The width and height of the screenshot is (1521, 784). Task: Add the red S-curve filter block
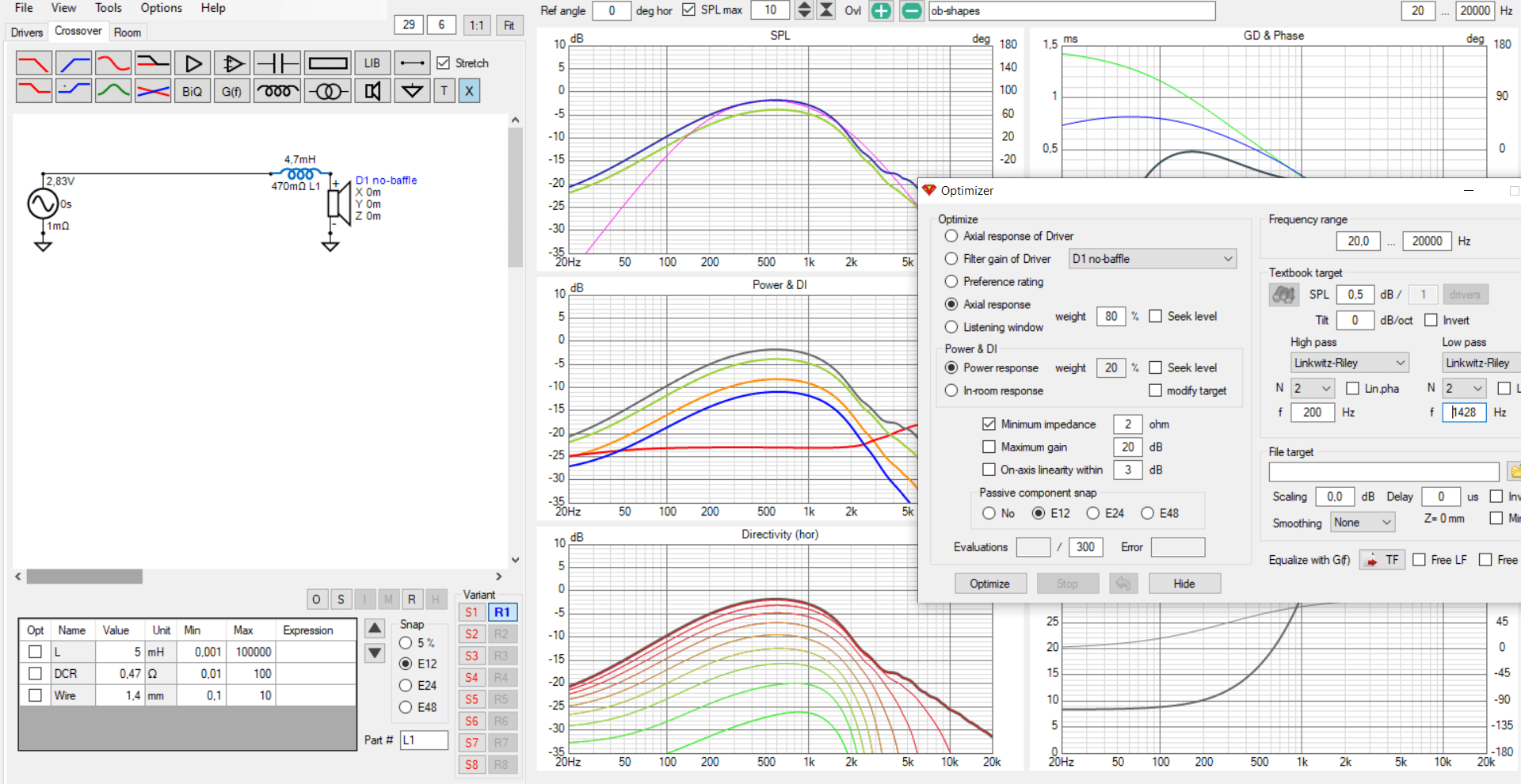point(113,63)
